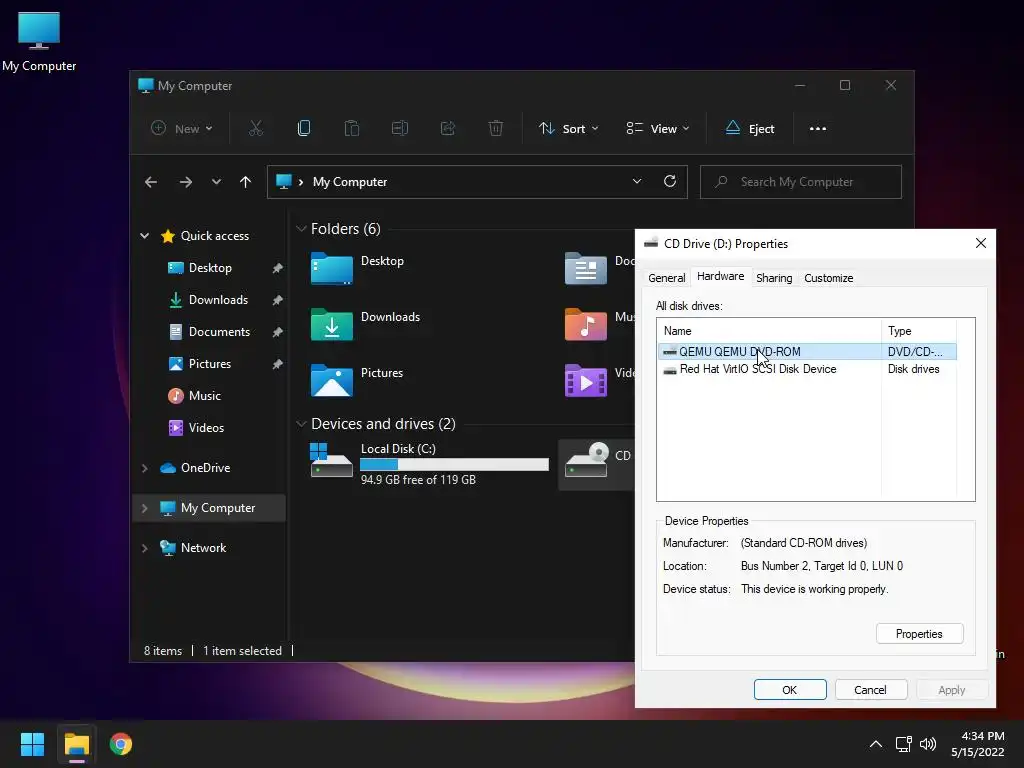Screen dimensions: 1024x768
Task: Open Downloads in Quick access sidebar
Action: click(218, 300)
